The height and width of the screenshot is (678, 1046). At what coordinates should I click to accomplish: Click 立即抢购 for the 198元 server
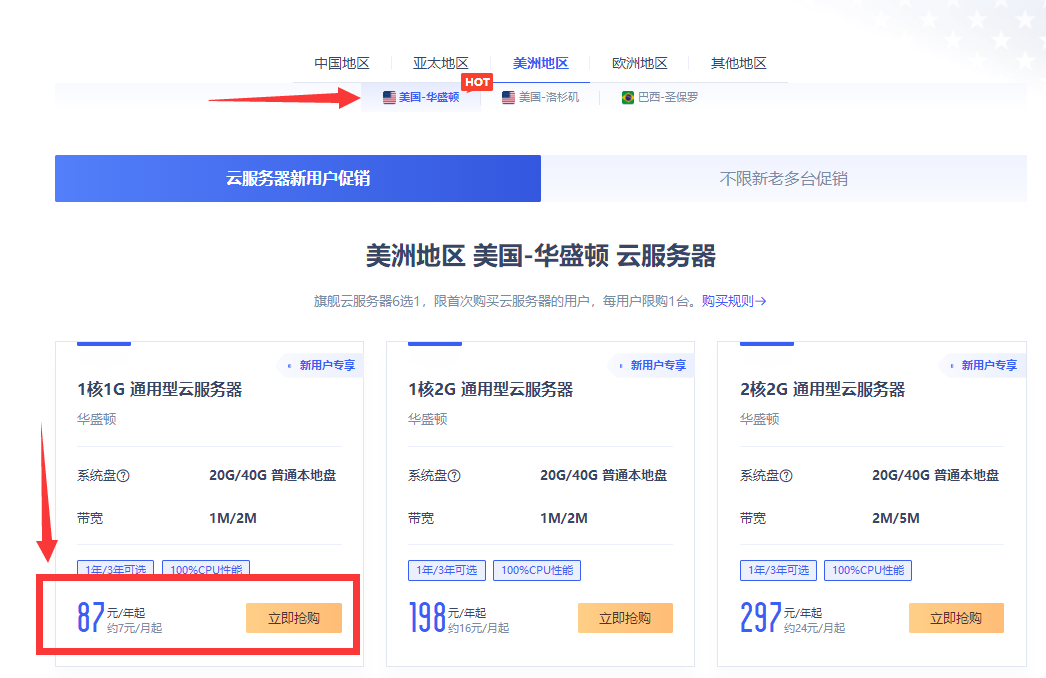[x=625, y=618]
